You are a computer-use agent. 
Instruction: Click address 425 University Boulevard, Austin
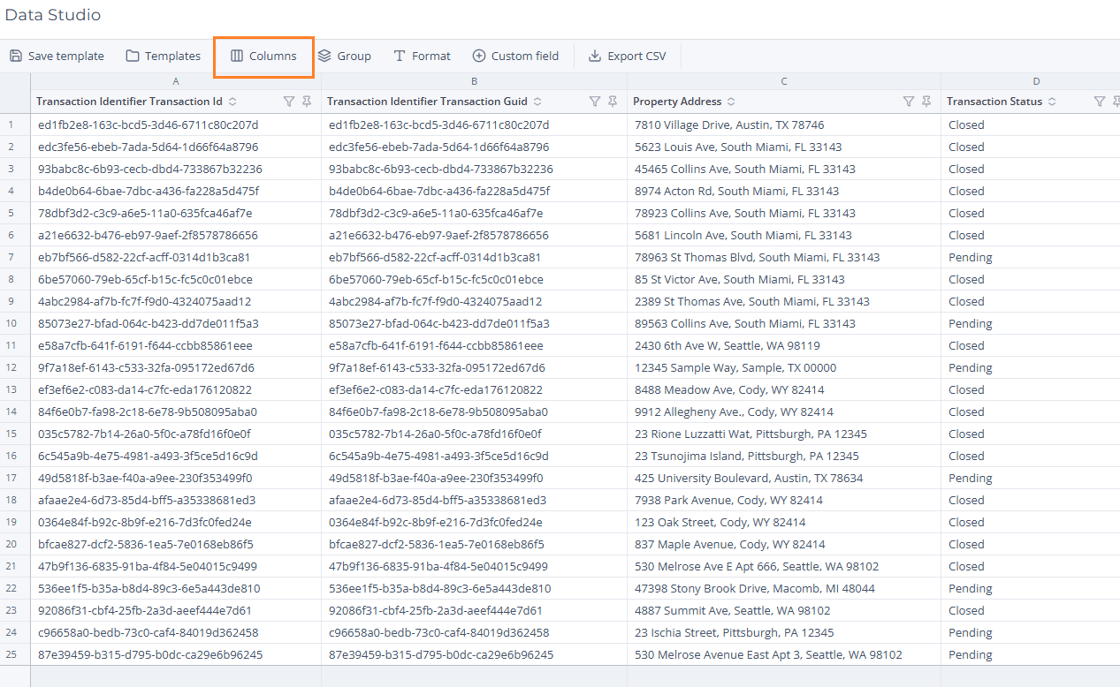[749, 478]
